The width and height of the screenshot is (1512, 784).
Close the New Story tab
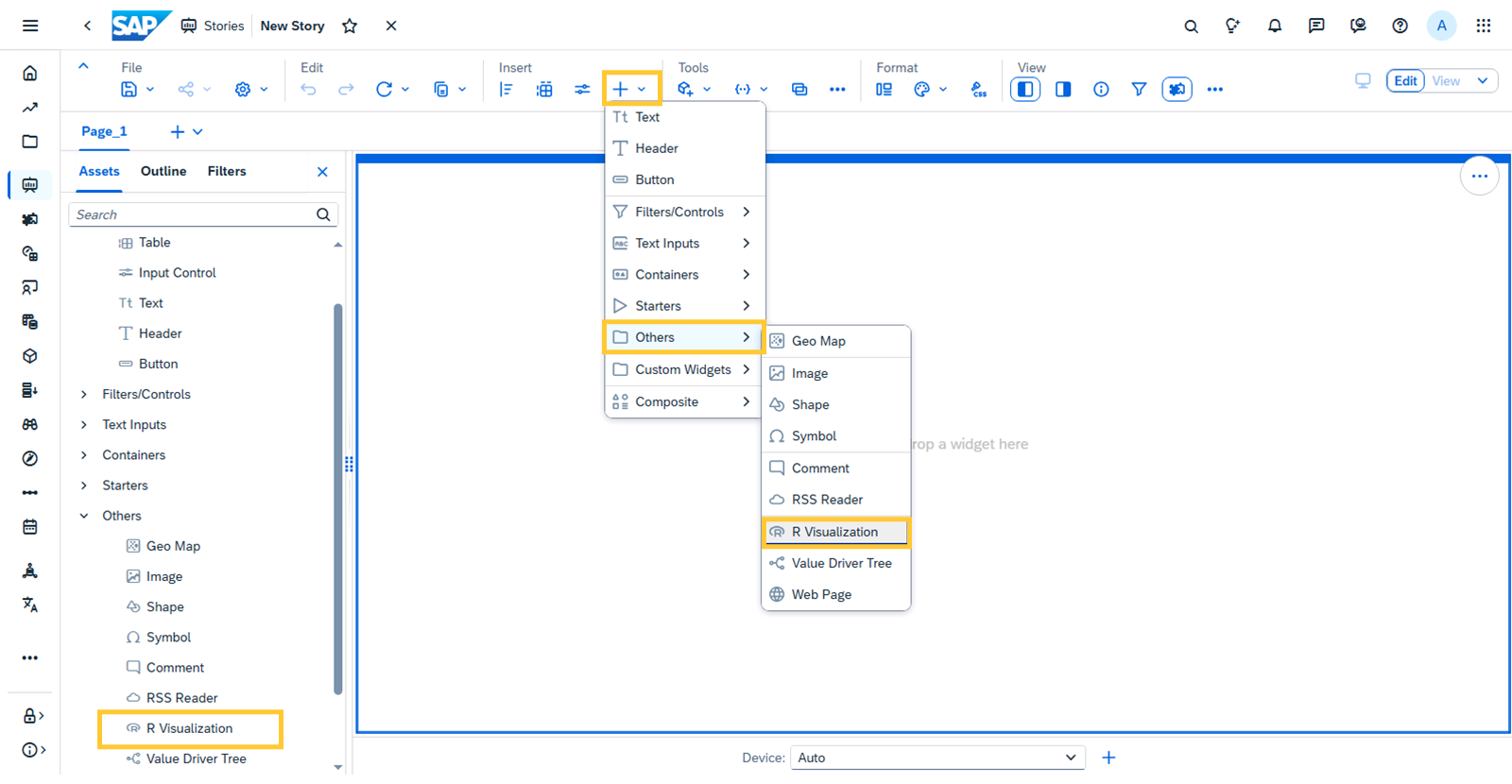coord(391,26)
